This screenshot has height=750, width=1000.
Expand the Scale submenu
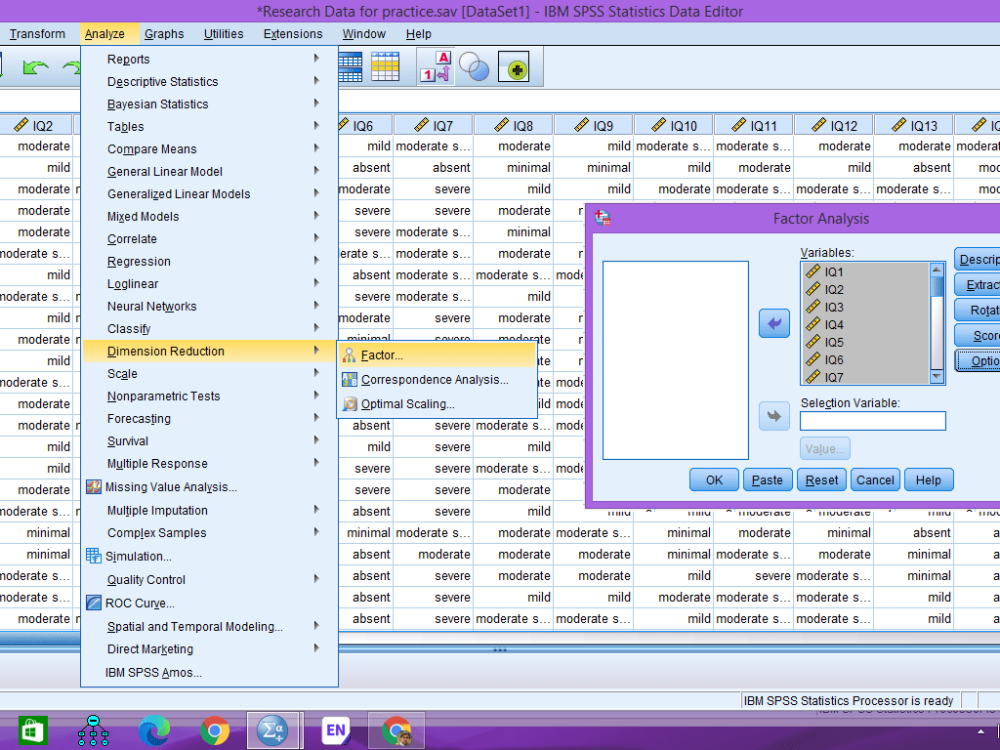210,373
